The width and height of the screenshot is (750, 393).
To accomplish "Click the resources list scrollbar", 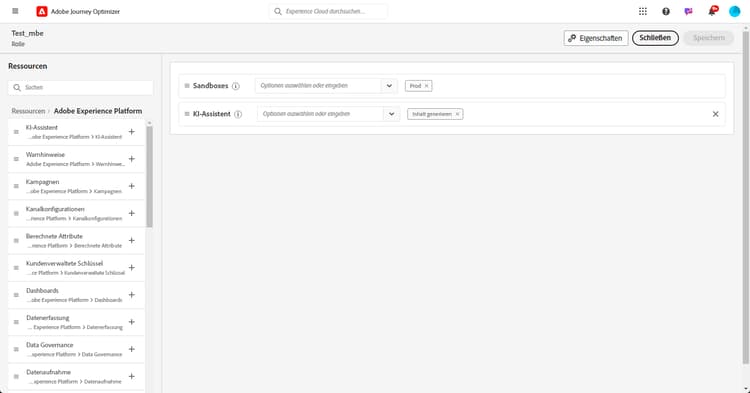I will pyautogui.click(x=149, y=177).
